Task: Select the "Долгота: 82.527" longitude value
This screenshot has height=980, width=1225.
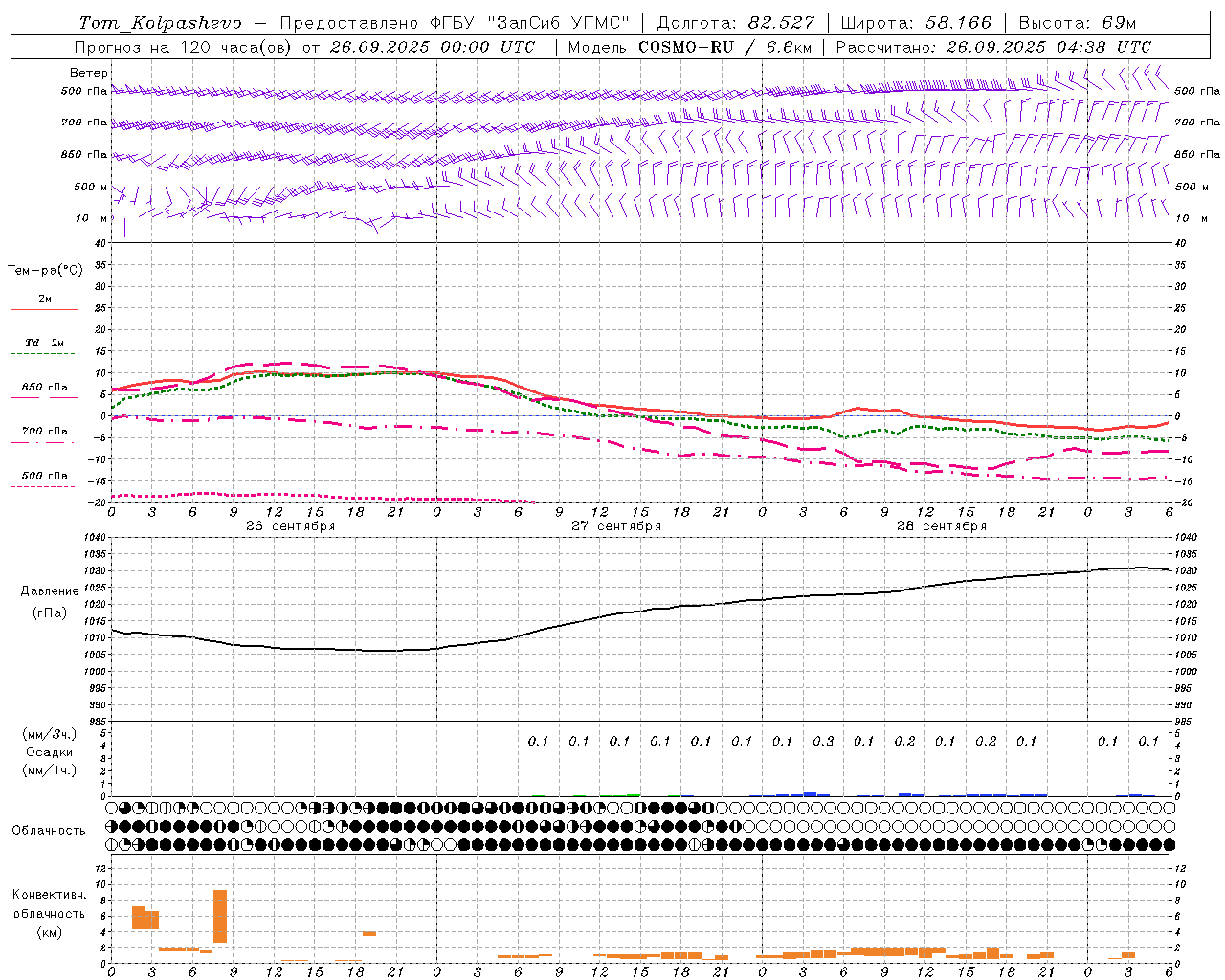Action: (736, 23)
